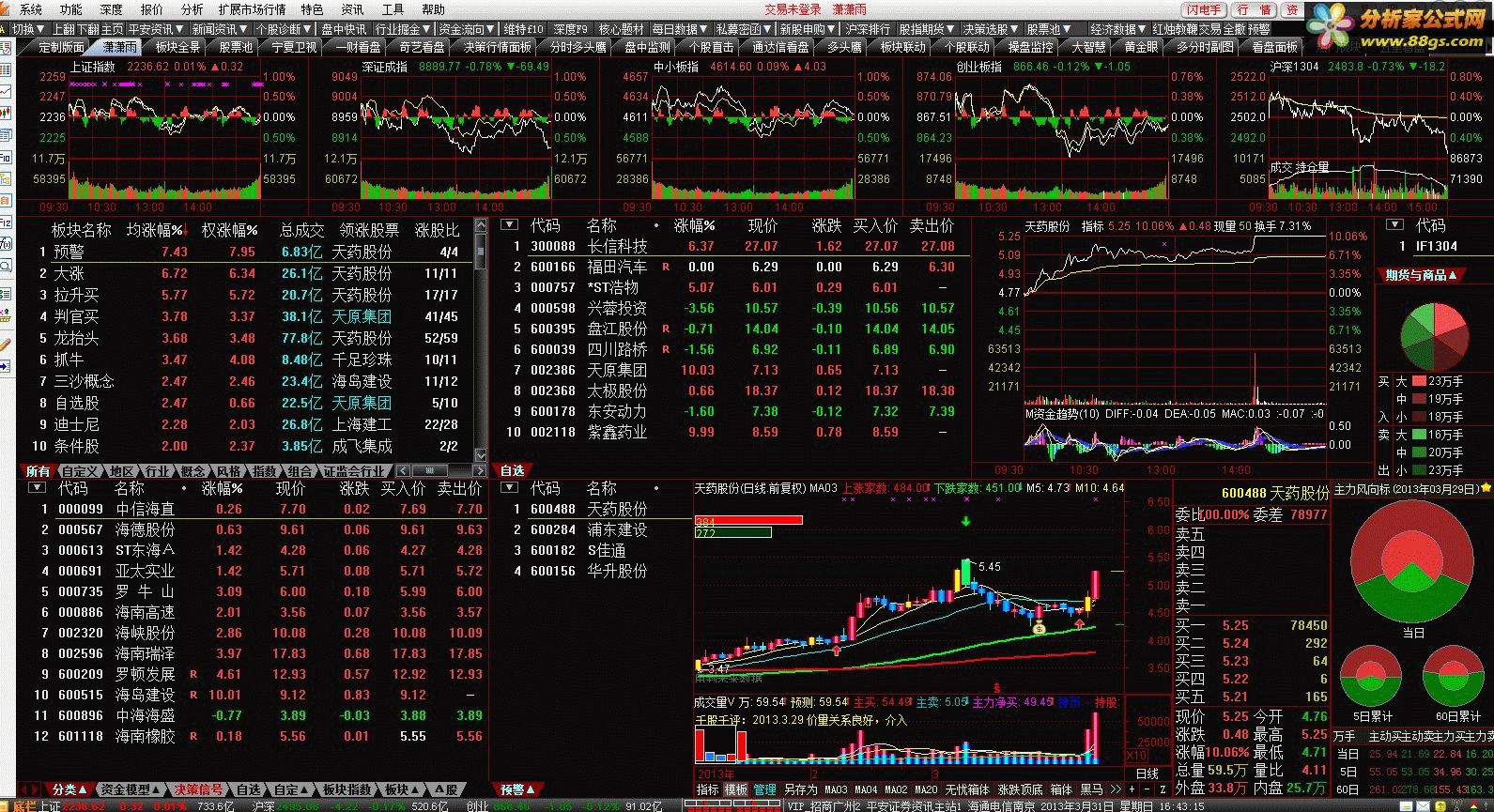This screenshot has height=812, width=1494.
Task: Click the 5日累计 small pie chart
Action: point(1370,678)
